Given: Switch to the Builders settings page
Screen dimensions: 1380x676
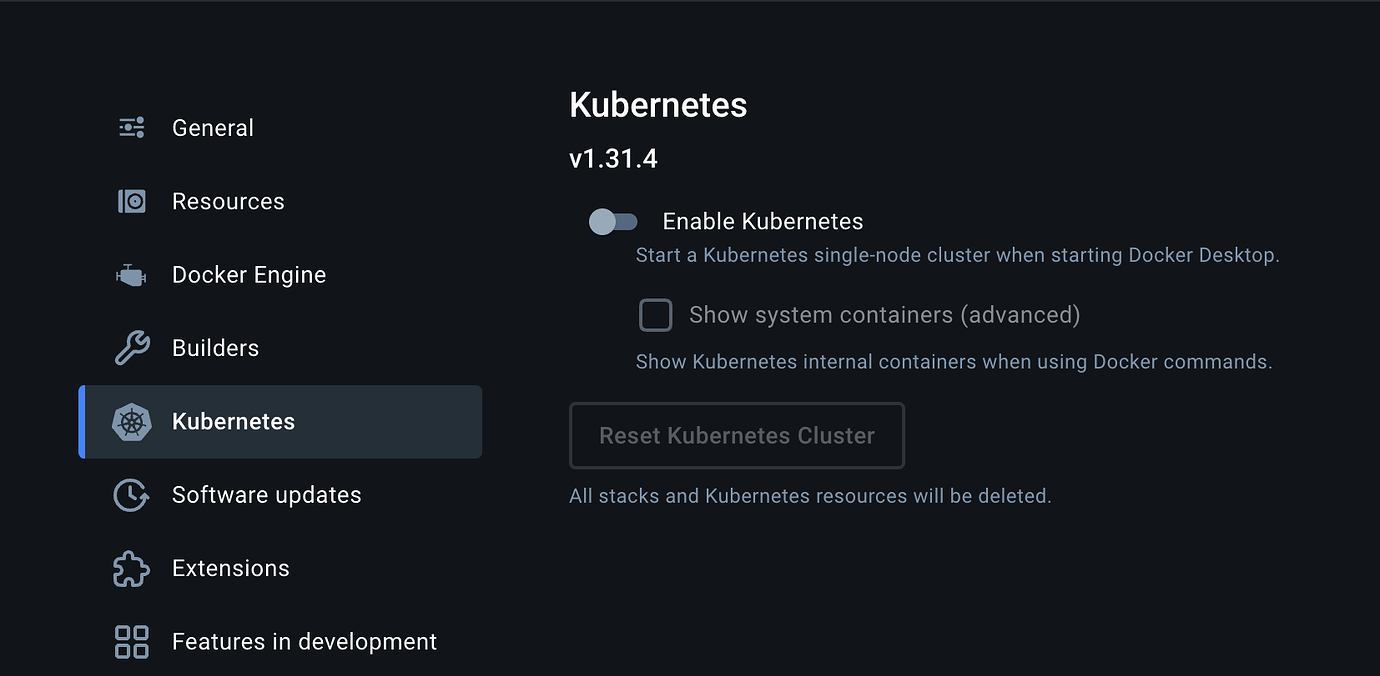Looking at the screenshot, I should [215, 348].
